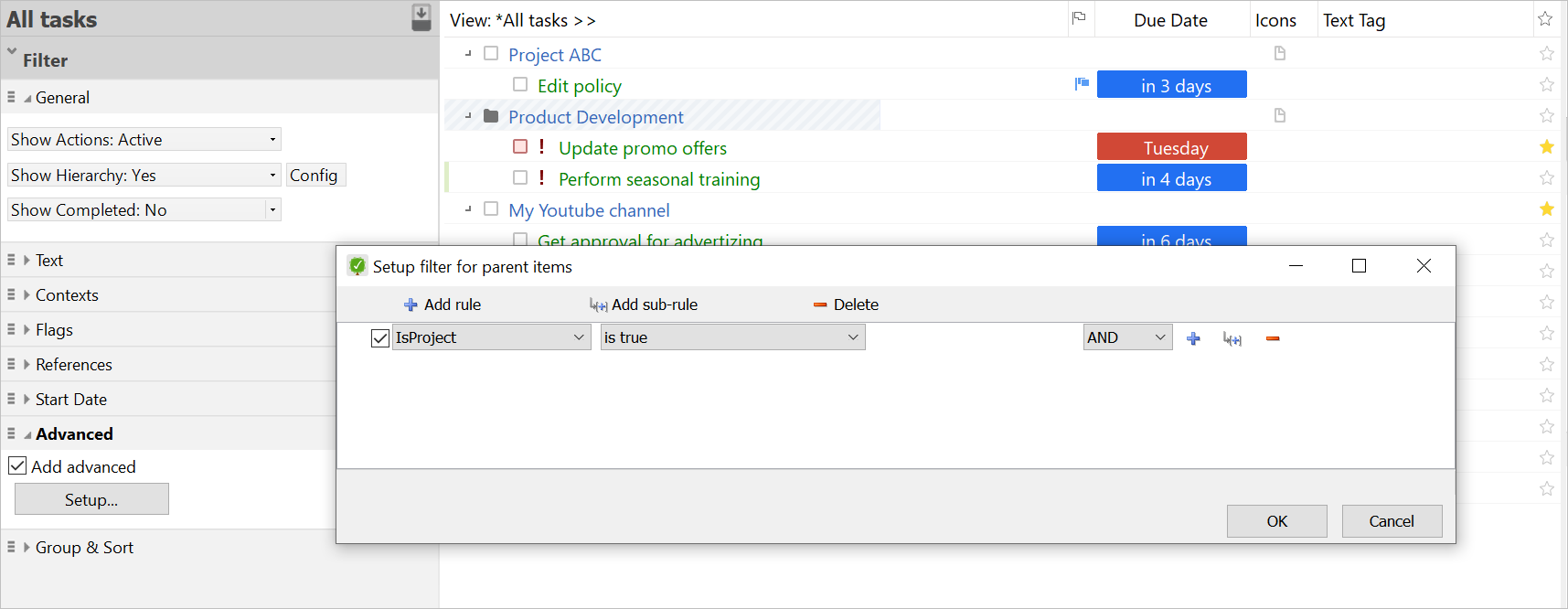1568x609 pixels.
Task: Click the Setup... button
Action: 91,500
